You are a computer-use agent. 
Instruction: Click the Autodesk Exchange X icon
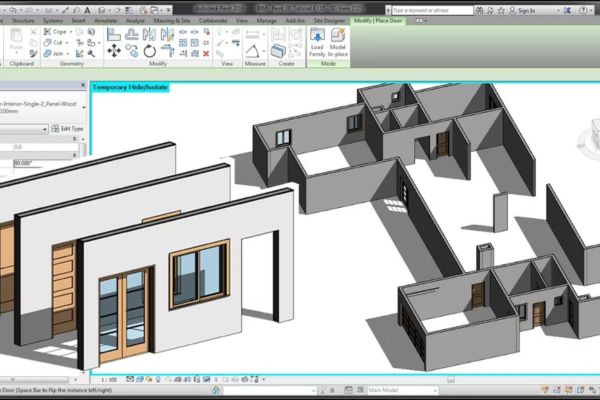click(567, 10)
